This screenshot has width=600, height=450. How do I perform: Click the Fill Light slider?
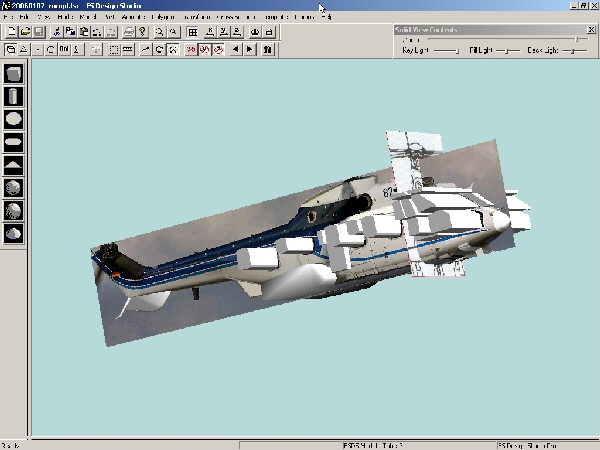click(x=508, y=49)
